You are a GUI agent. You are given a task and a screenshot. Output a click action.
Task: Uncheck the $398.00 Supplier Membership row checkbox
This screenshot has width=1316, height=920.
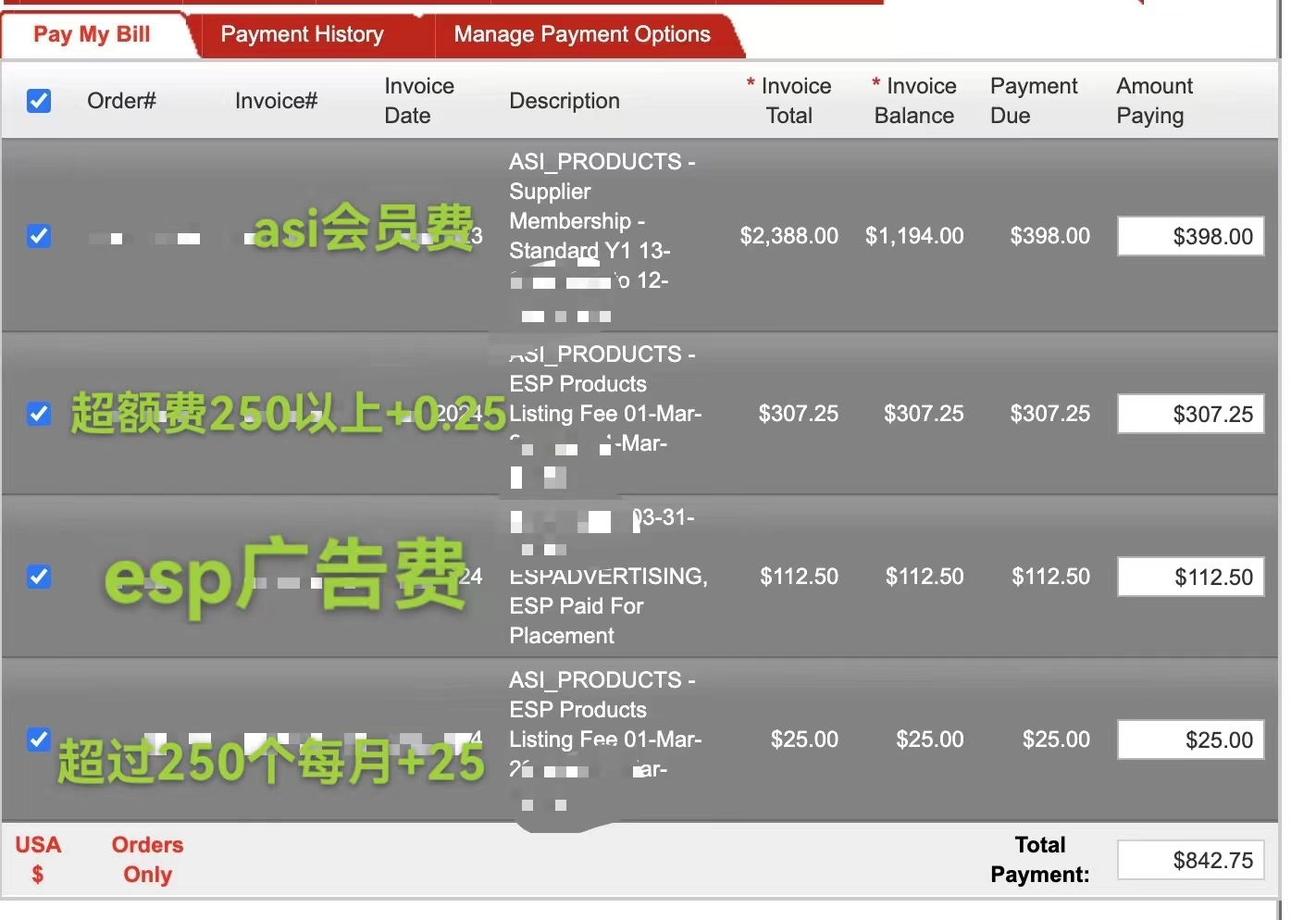tap(39, 236)
